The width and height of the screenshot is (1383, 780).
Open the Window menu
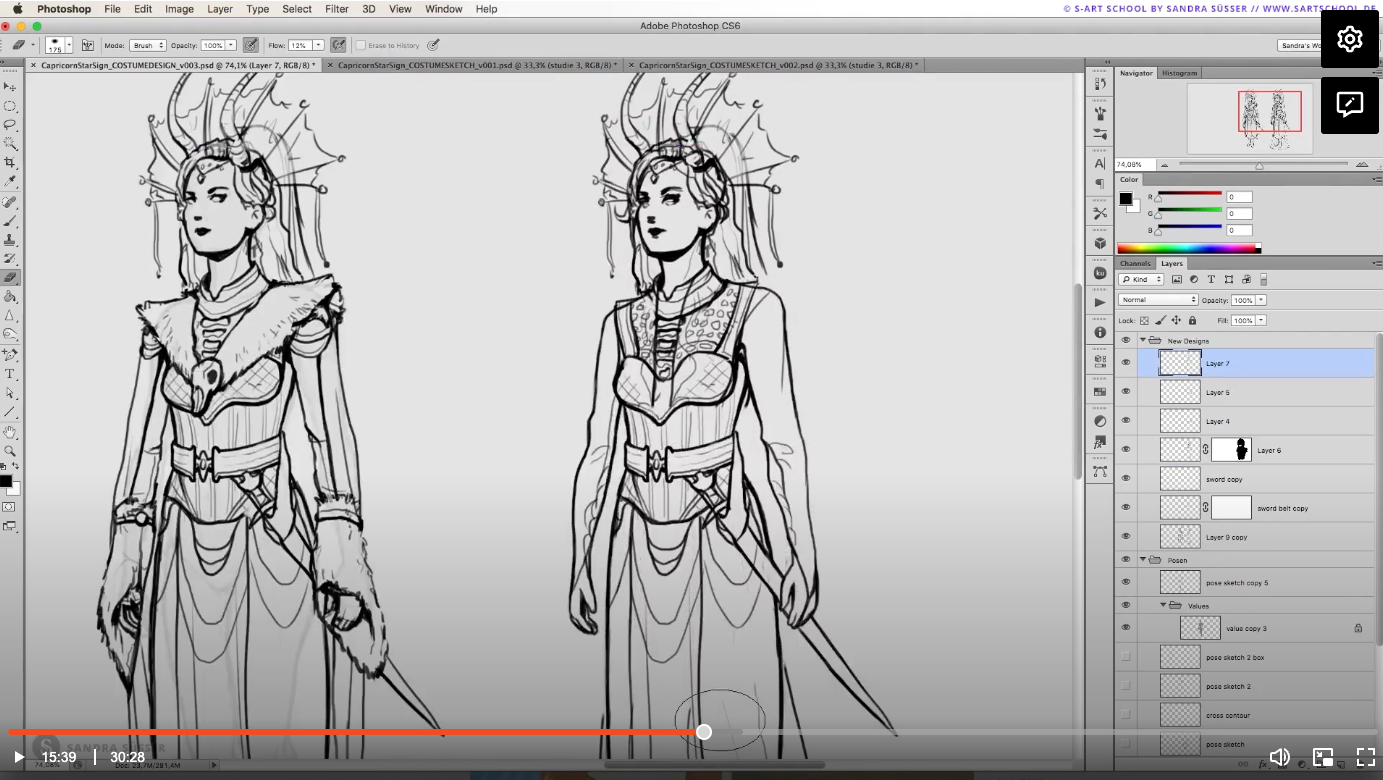pyautogui.click(x=443, y=9)
